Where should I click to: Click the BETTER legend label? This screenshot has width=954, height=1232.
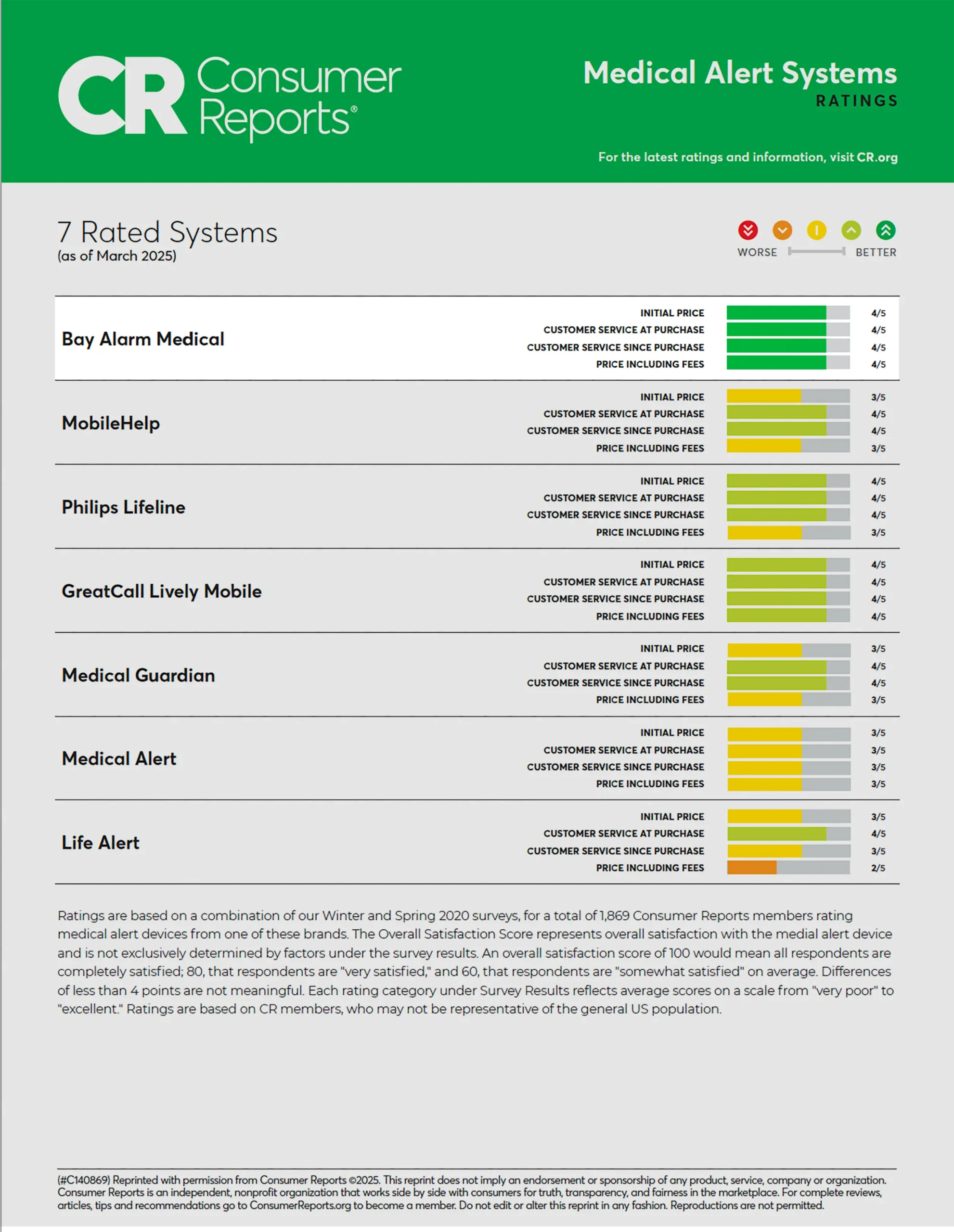tap(876, 252)
